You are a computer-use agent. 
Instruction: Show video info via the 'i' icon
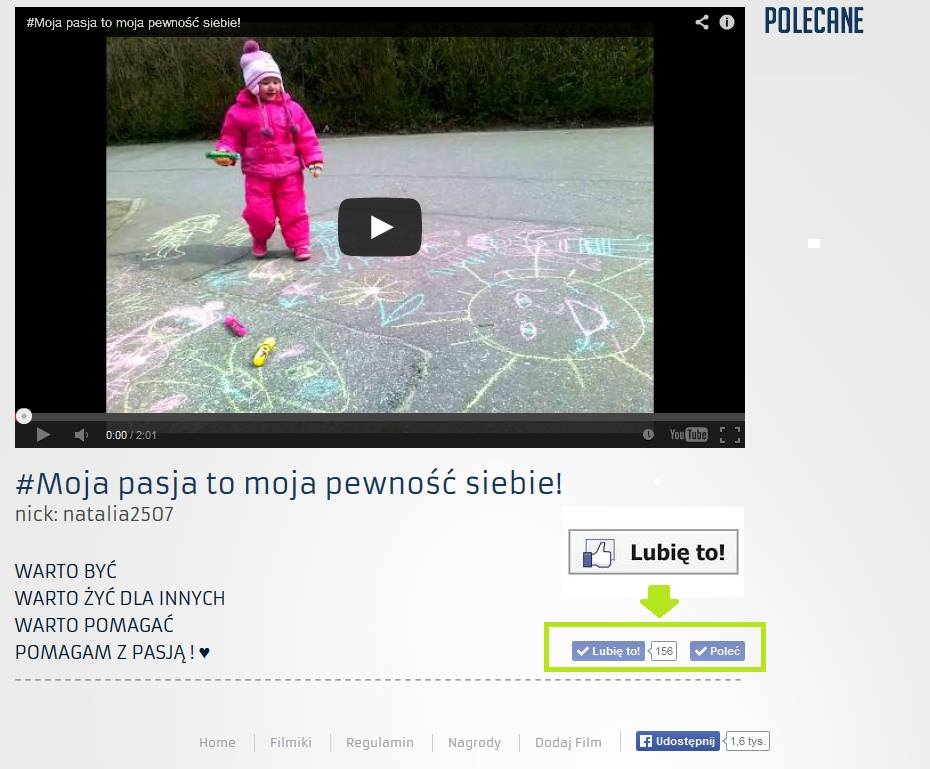[x=727, y=22]
